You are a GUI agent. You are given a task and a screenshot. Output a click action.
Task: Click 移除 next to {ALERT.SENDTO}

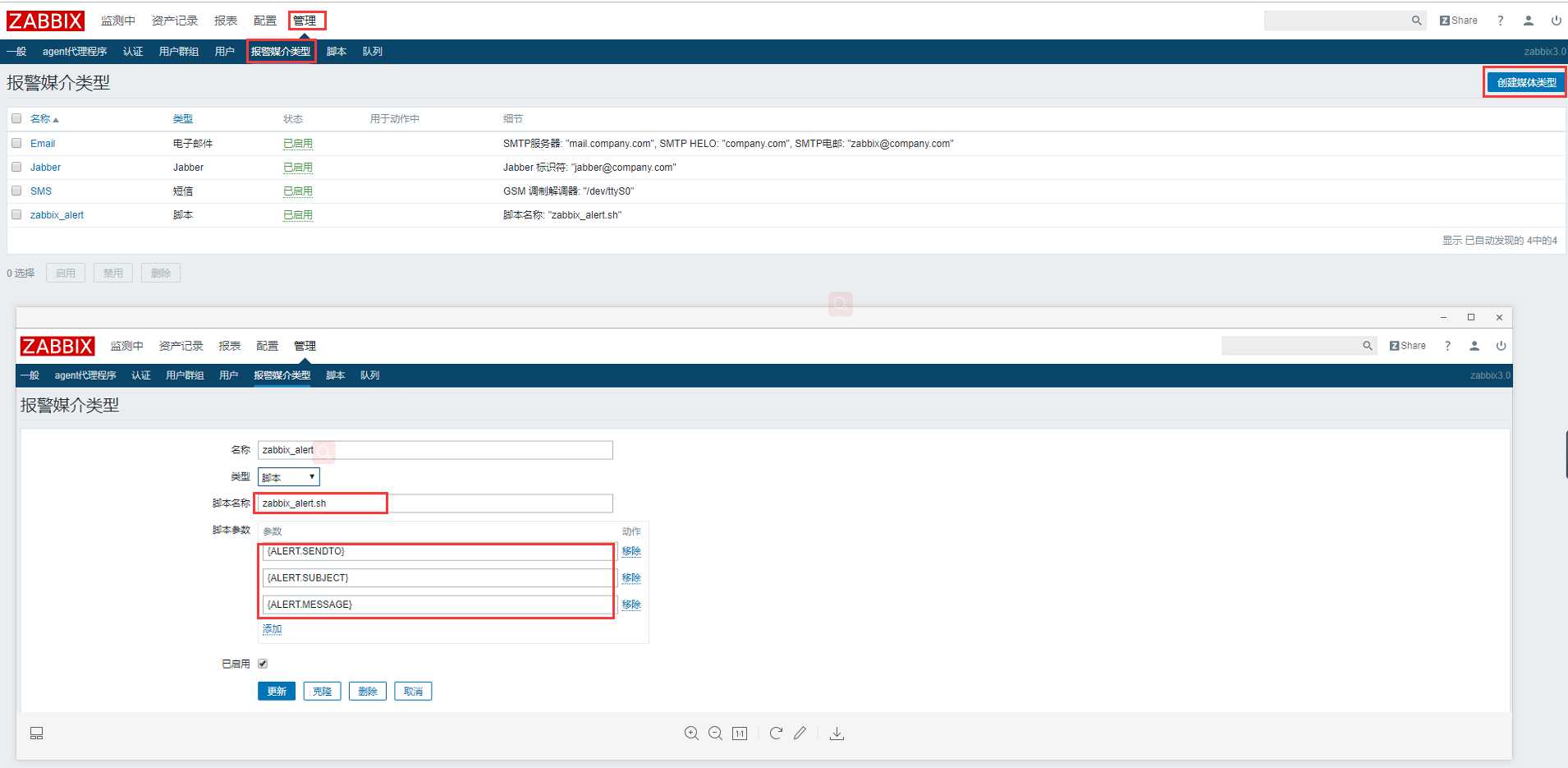pos(631,551)
